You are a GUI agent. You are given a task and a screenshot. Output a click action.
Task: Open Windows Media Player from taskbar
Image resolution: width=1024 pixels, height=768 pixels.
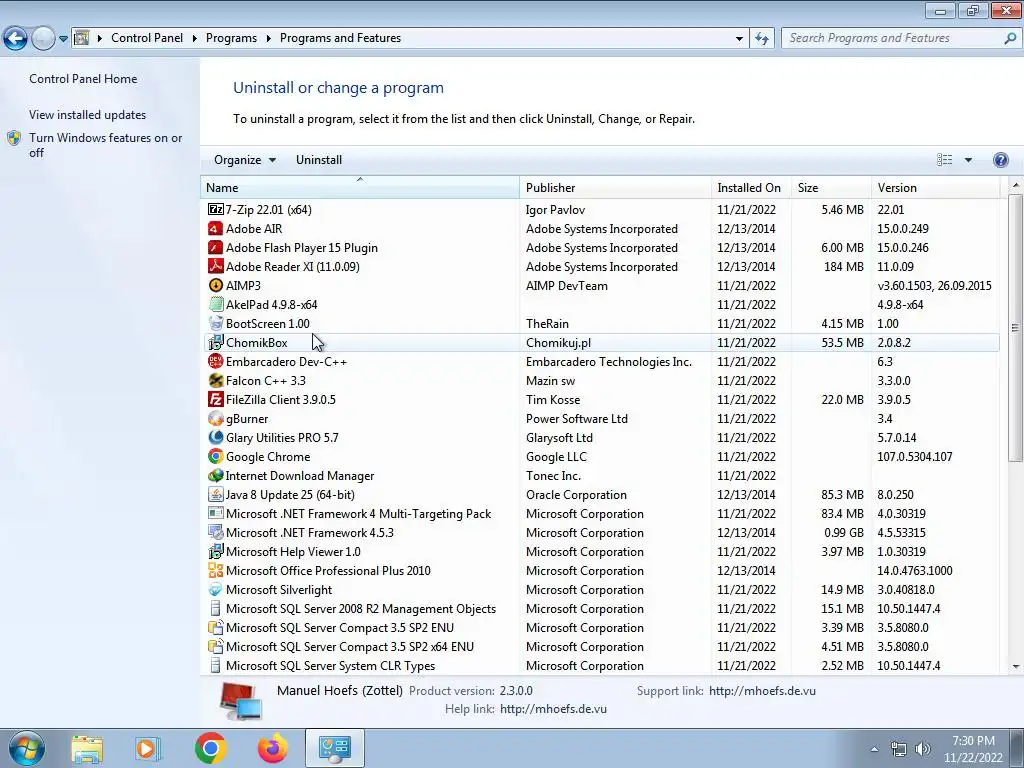click(148, 748)
